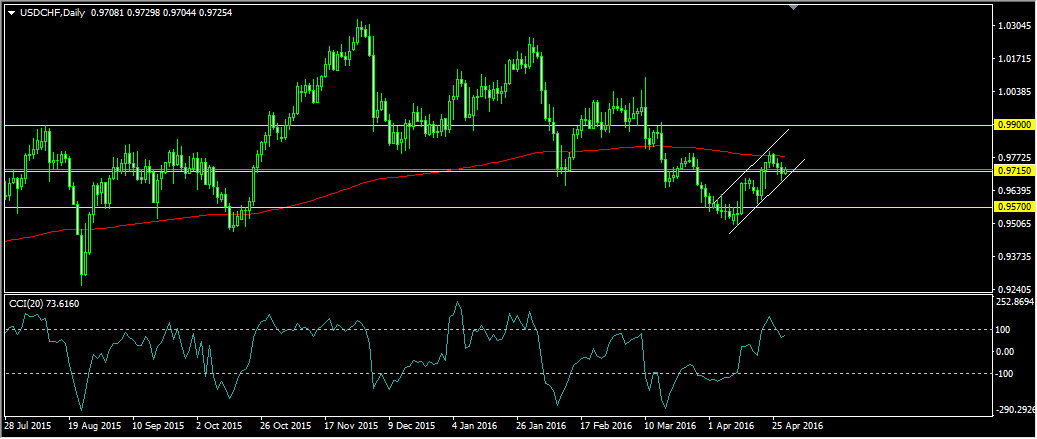The width and height of the screenshot is (1037, 439).
Task: Click the 0.97725 price axis value
Action: tap(1016, 158)
